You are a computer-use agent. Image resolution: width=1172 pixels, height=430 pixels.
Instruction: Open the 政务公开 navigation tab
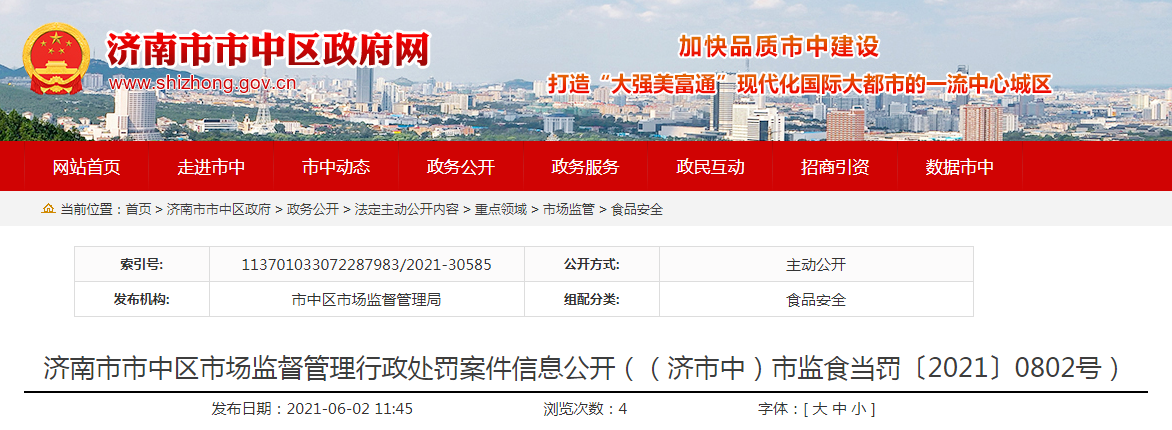(460, 167)
